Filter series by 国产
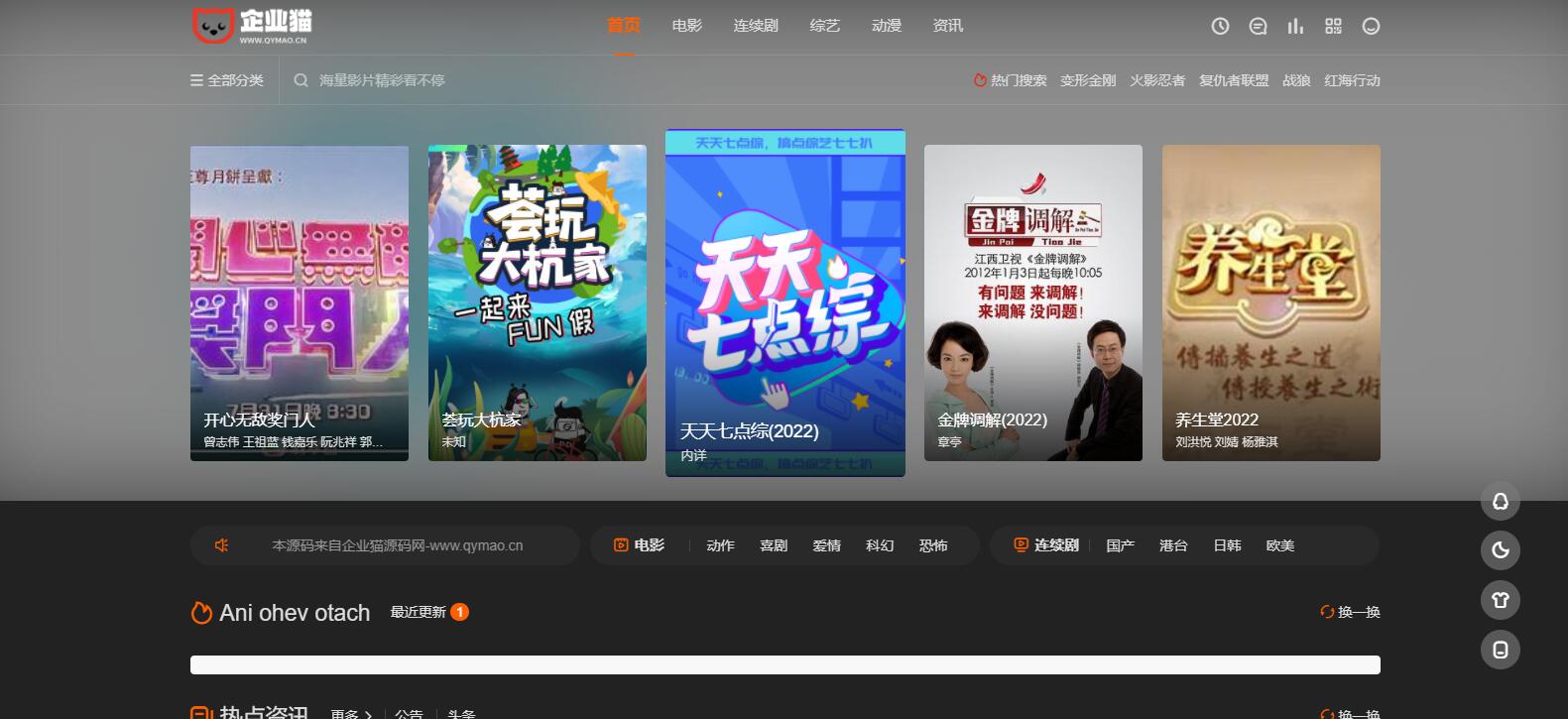The height and width of the screenshot is (719, 1568). [1121, 545]
